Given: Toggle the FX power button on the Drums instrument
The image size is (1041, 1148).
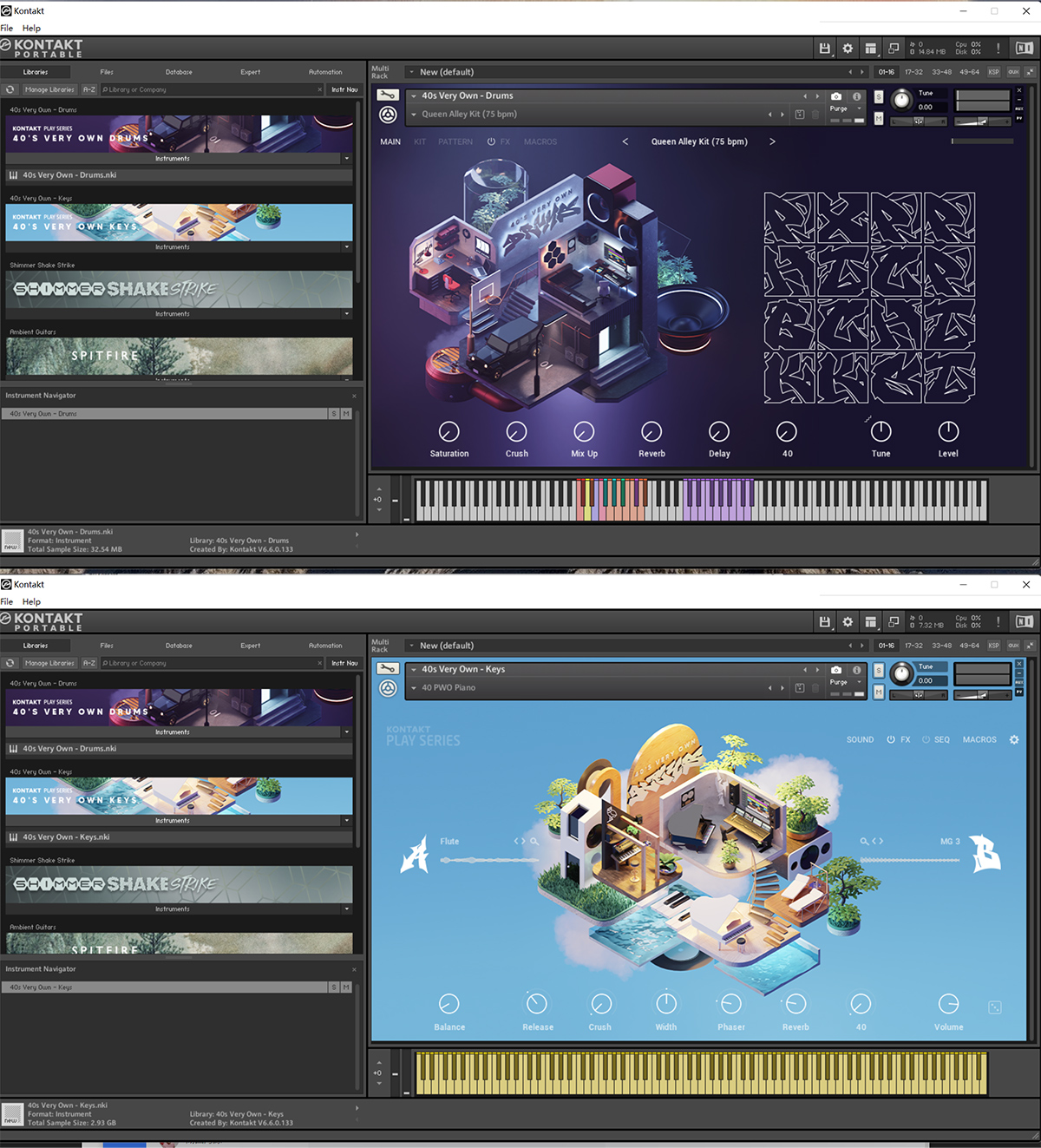Looking at the screenshot, I should click(x=491, y=141).
